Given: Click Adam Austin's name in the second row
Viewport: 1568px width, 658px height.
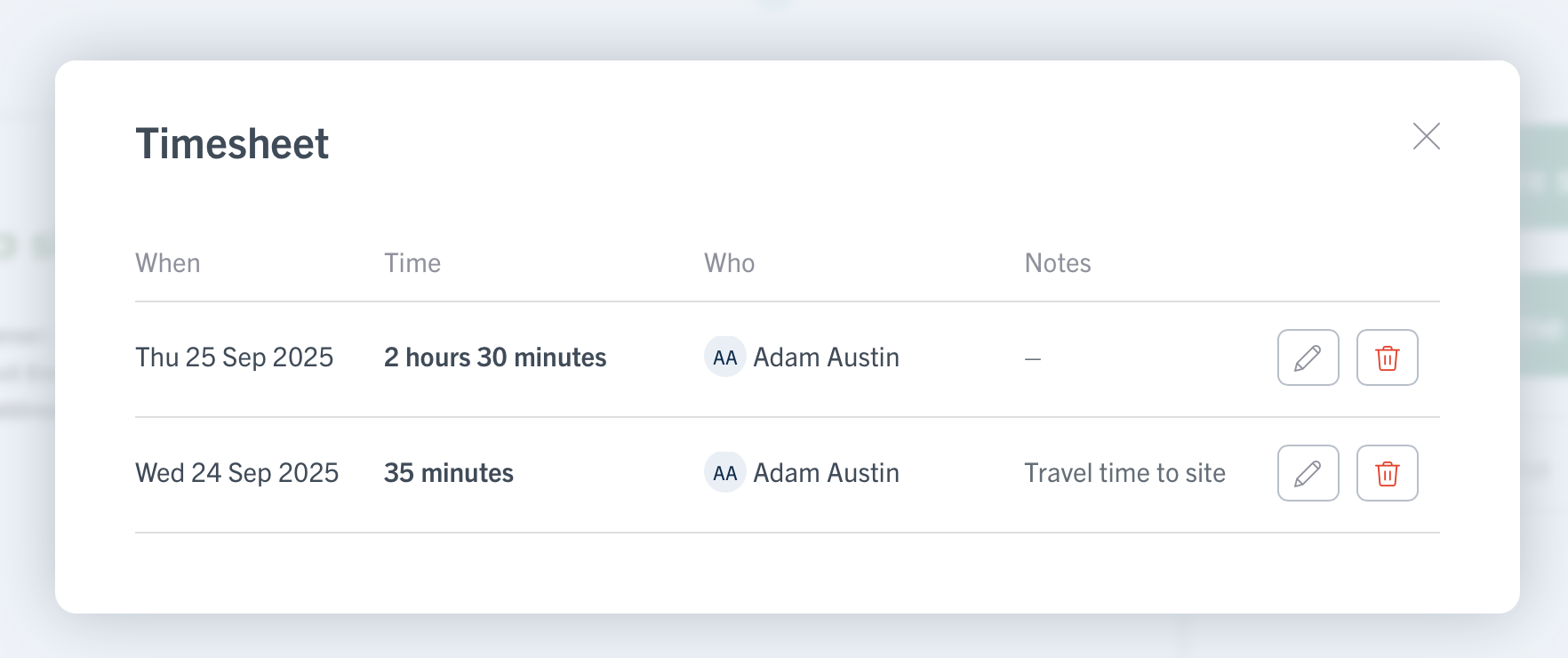Looking at the screenshot, I should (x=826, y=473).
